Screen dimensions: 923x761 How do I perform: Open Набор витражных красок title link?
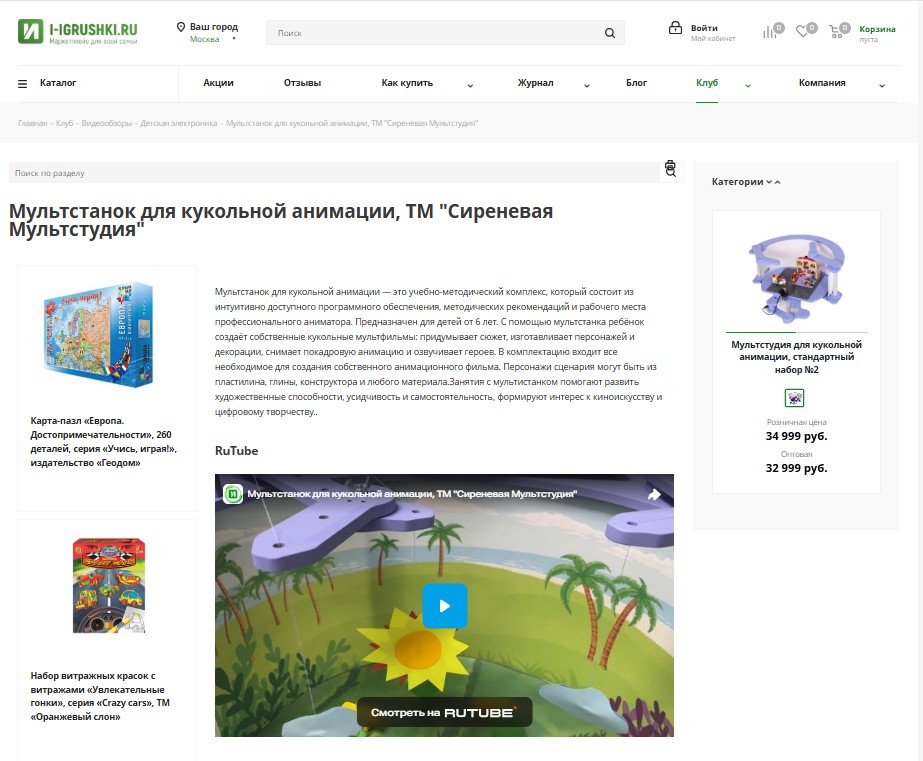tap(100, 696)
